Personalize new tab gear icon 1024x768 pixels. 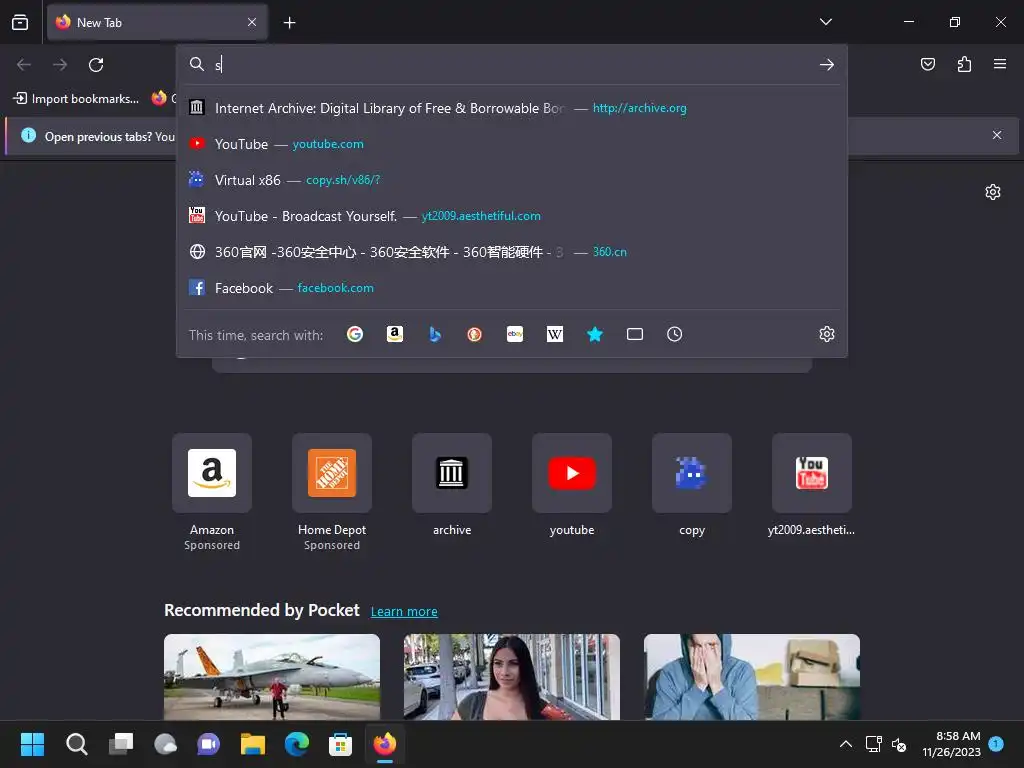coord(993,192)
